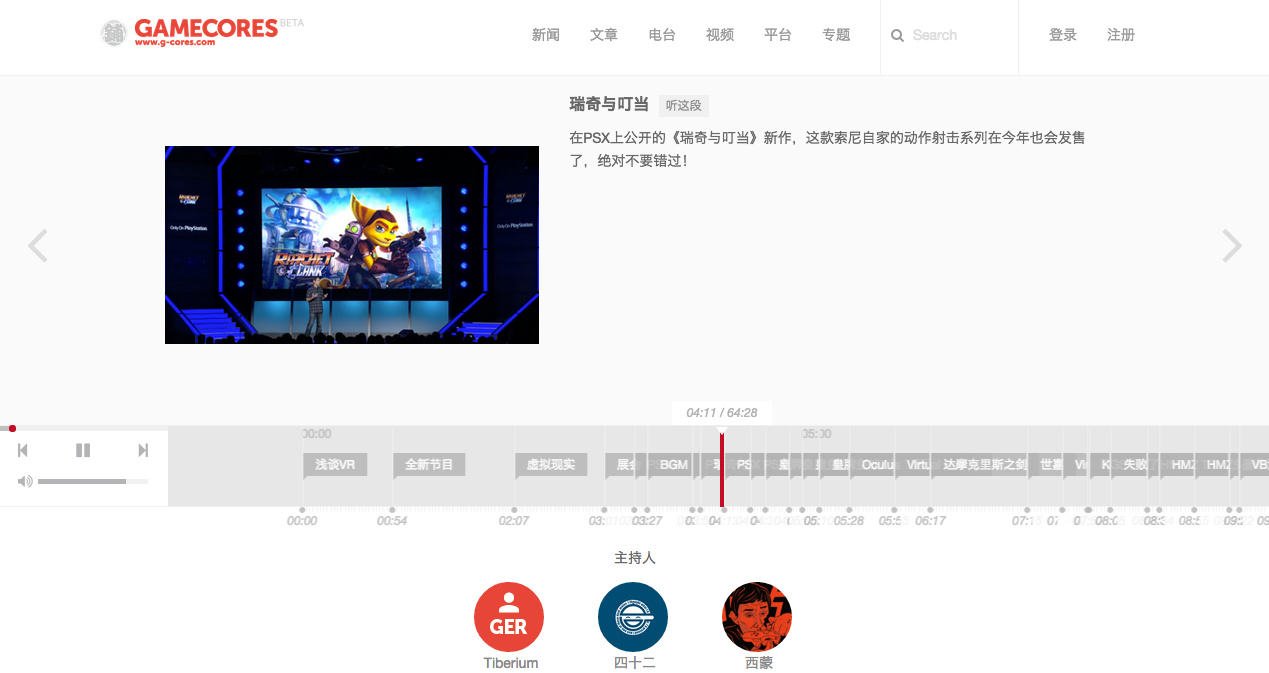The image size is (1269, 673).
Task: Jump to the 虚拟现实 segment
Action: [x=551, y=465]
